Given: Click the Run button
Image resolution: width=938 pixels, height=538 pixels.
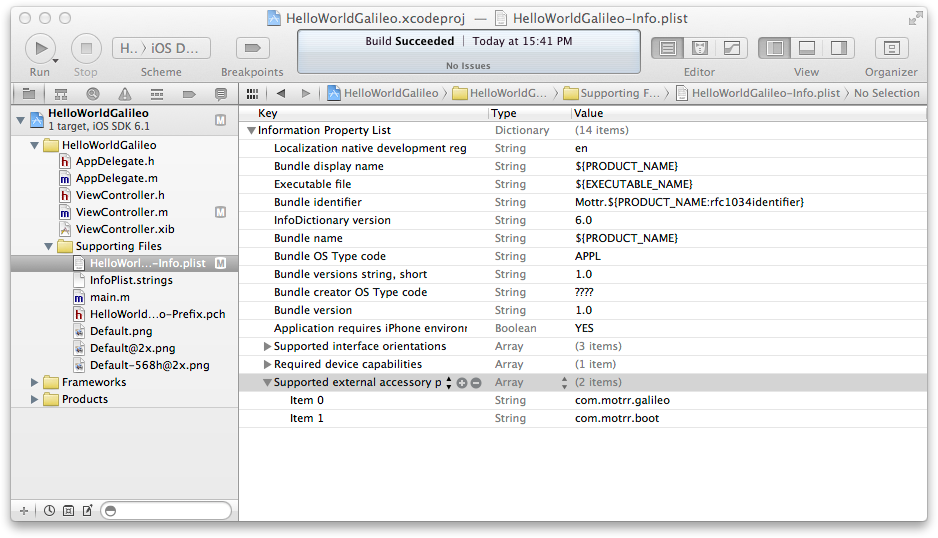Looking at the screenshot, I should pos(41,48).
